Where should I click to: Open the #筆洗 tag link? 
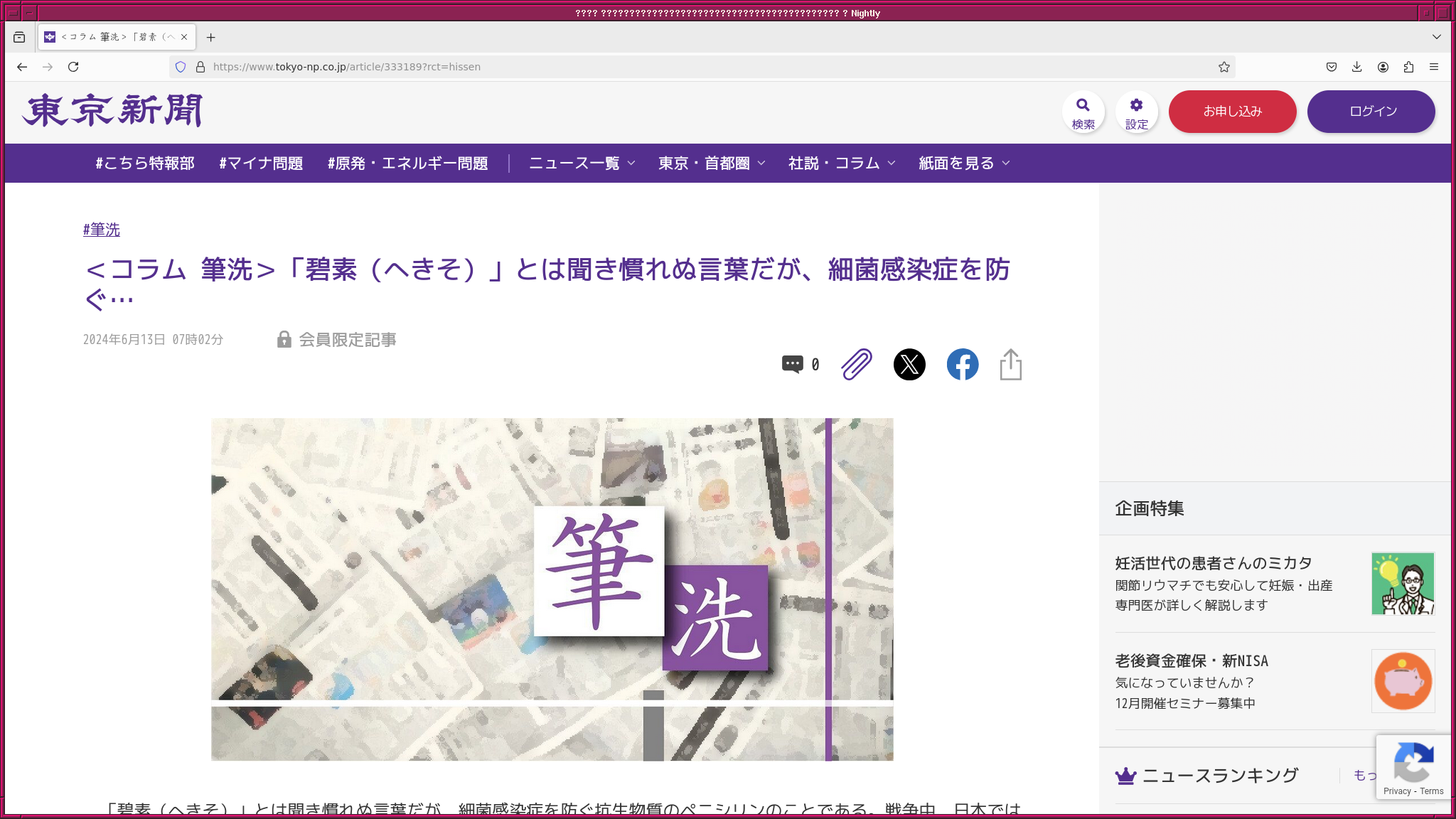(102, 230)
